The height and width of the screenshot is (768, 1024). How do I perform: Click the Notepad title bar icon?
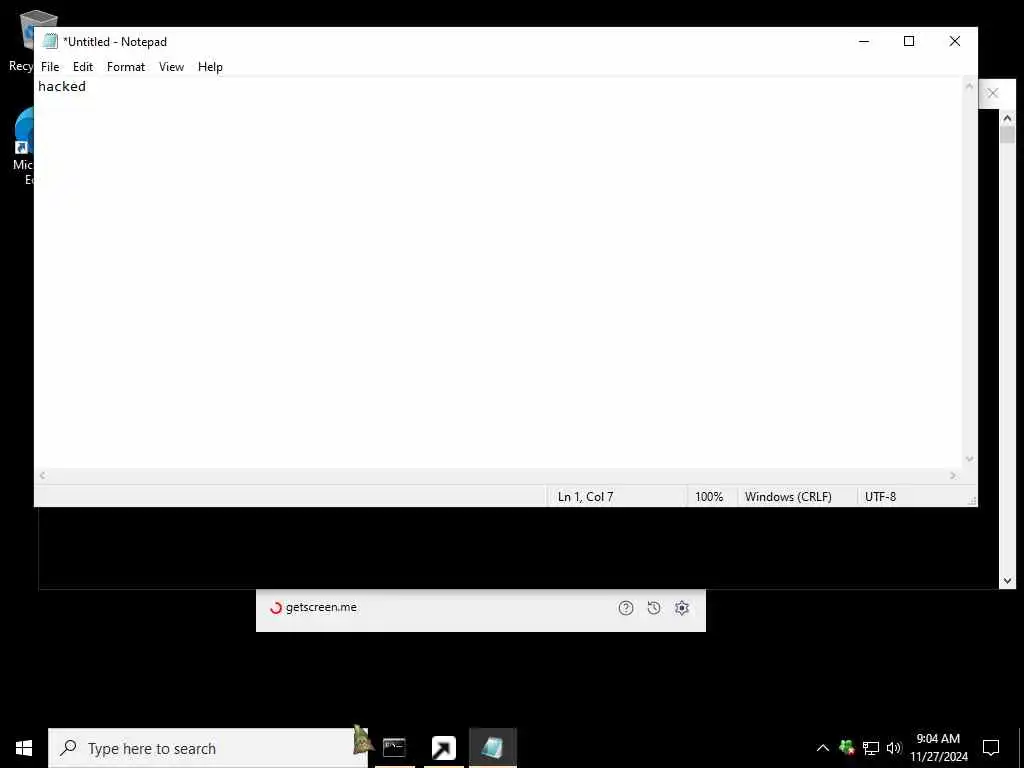click(50, 41)
